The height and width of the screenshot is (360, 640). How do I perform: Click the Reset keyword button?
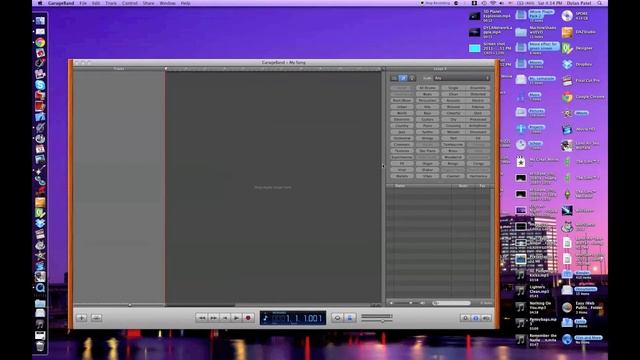402,88
